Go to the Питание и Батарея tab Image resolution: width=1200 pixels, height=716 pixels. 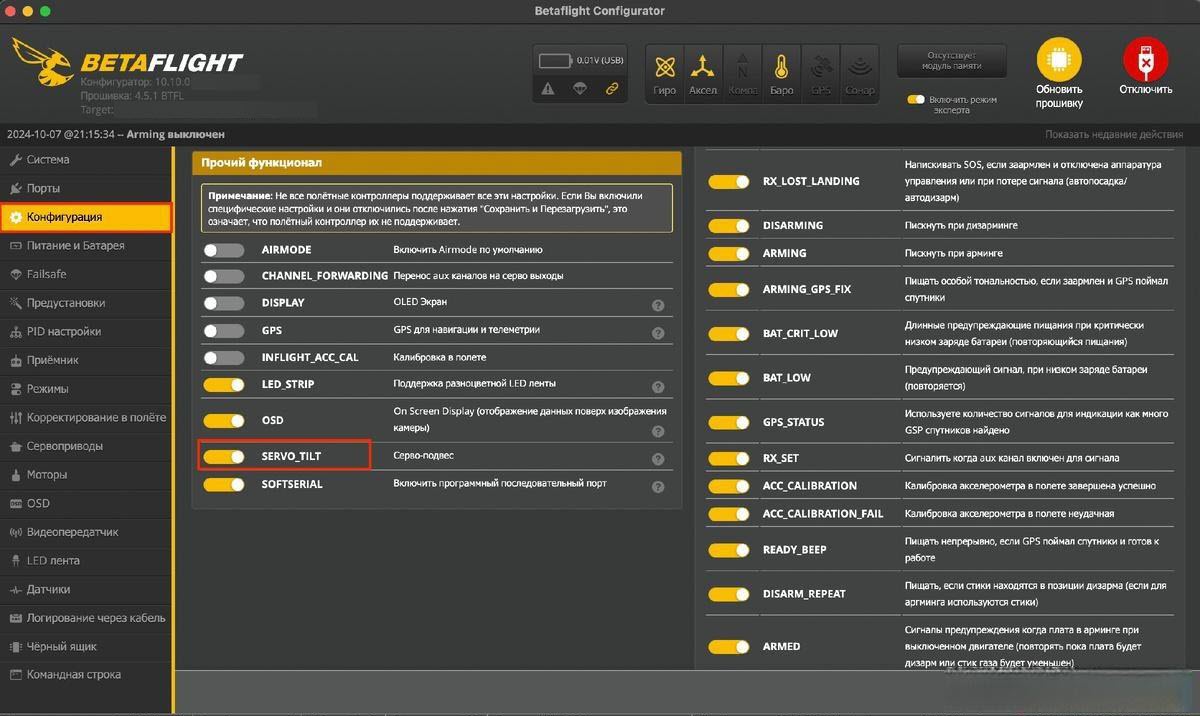click(x=86, y=245)
